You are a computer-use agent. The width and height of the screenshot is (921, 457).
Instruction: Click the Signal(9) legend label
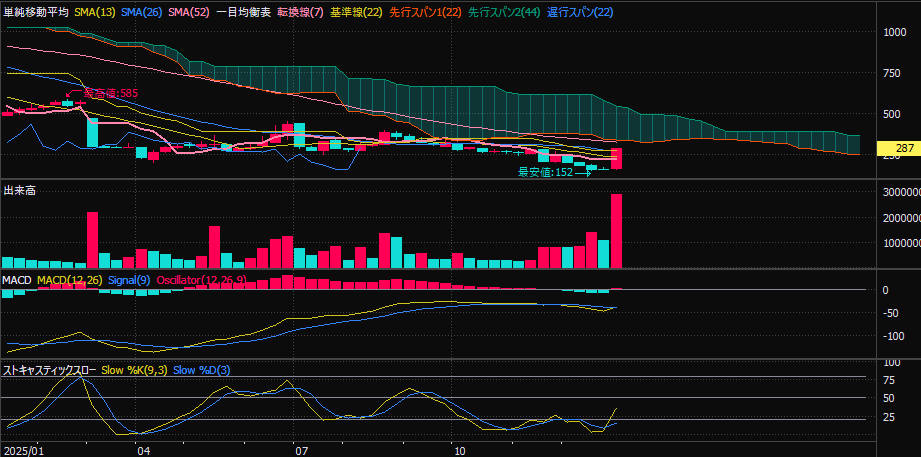128,280
